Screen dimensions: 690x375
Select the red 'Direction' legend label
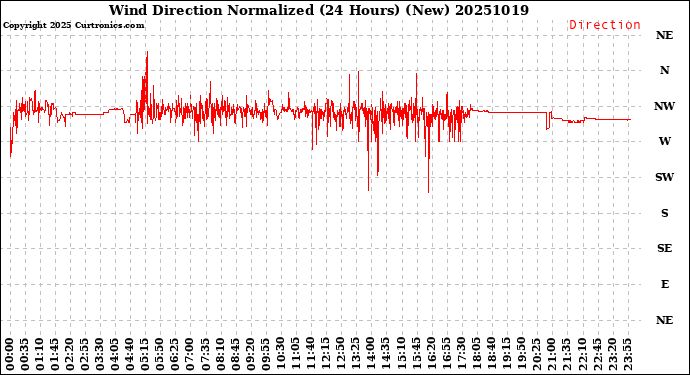pyautogui.click(x=605, y=25)
